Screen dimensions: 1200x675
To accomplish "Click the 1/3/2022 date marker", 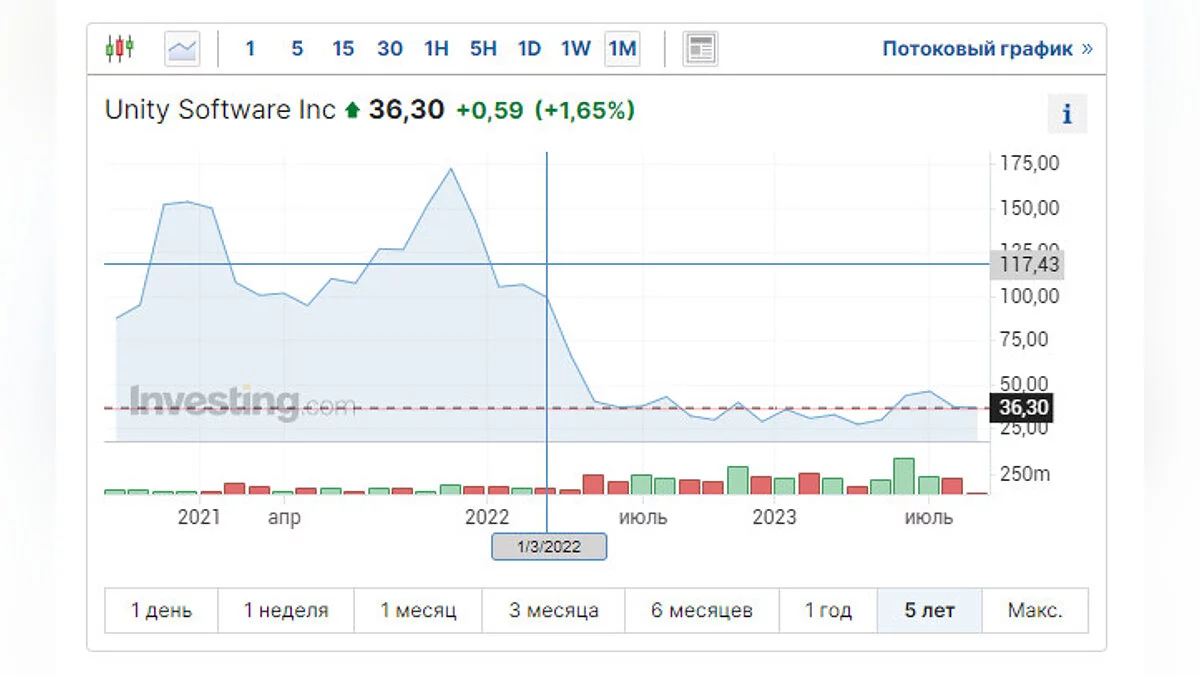I will pos(549,547).
